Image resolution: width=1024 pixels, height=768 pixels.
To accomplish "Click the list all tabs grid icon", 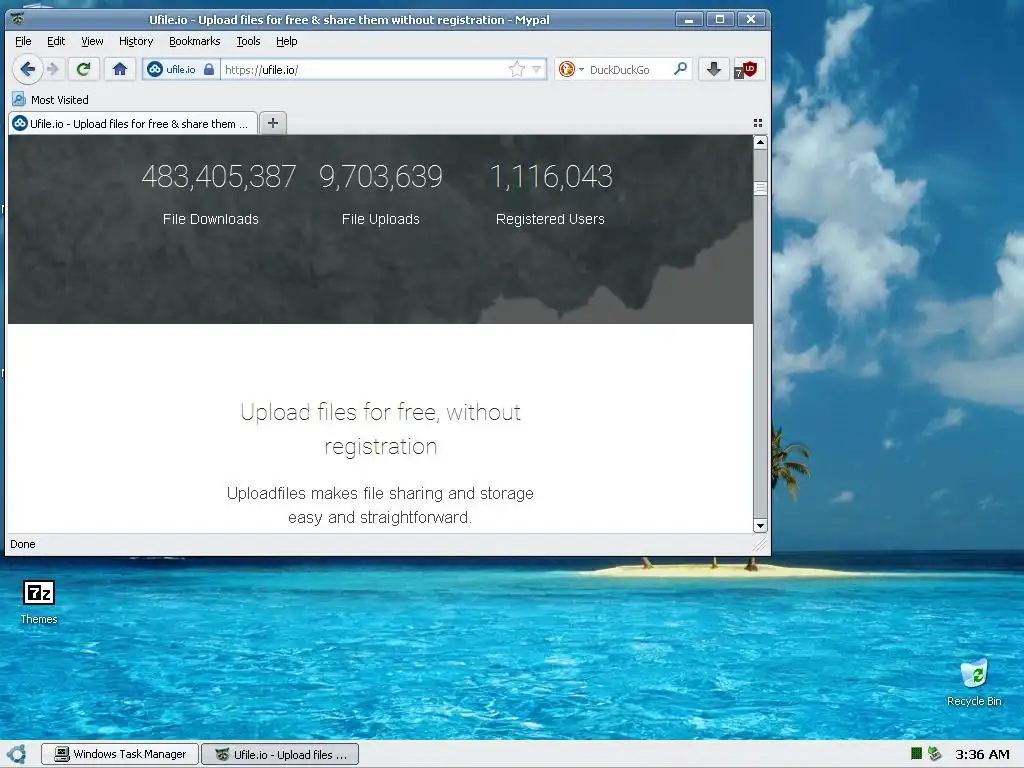I will click(x=758, y=123).
